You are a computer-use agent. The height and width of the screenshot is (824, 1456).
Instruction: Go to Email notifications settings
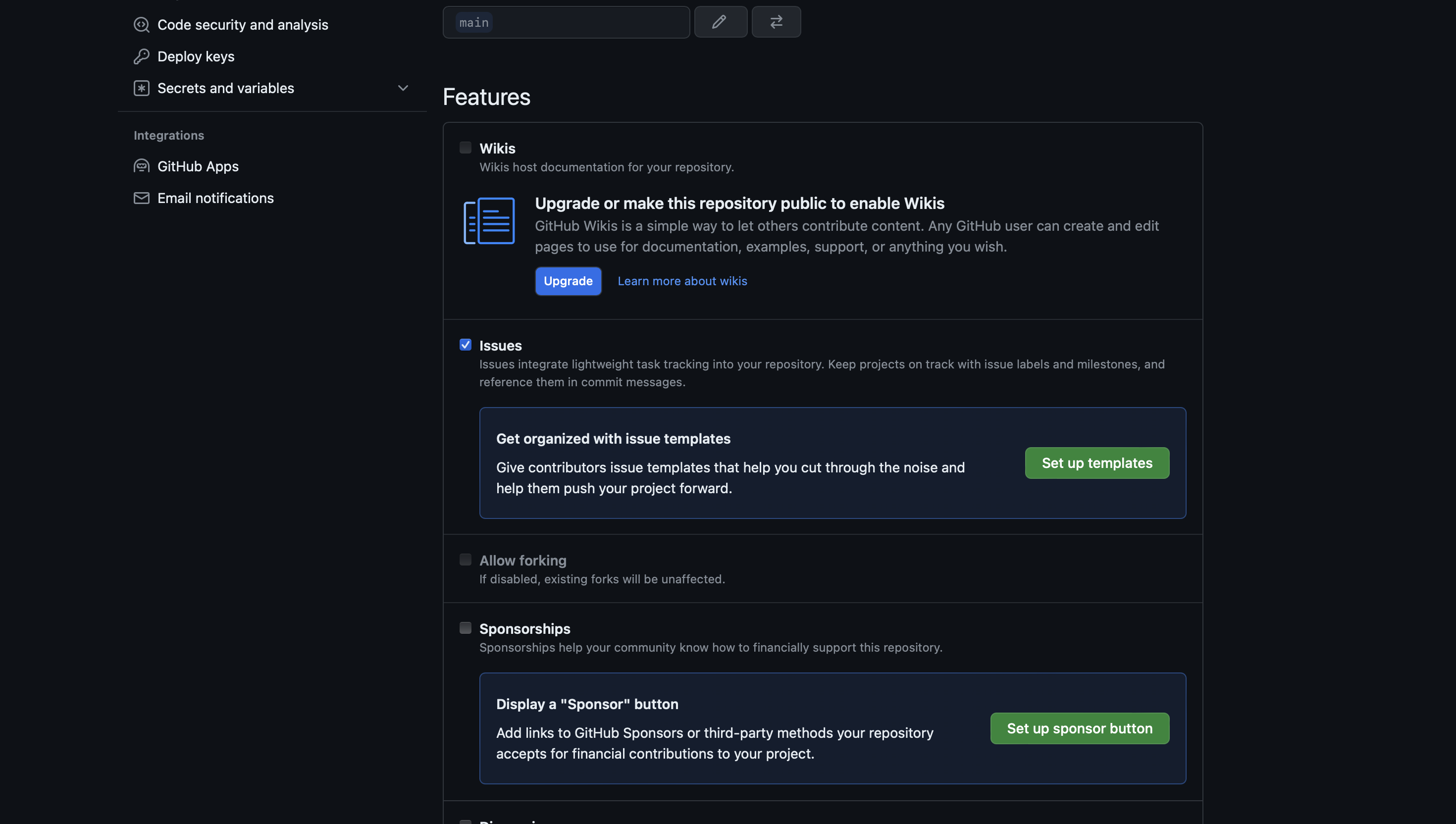215,198
